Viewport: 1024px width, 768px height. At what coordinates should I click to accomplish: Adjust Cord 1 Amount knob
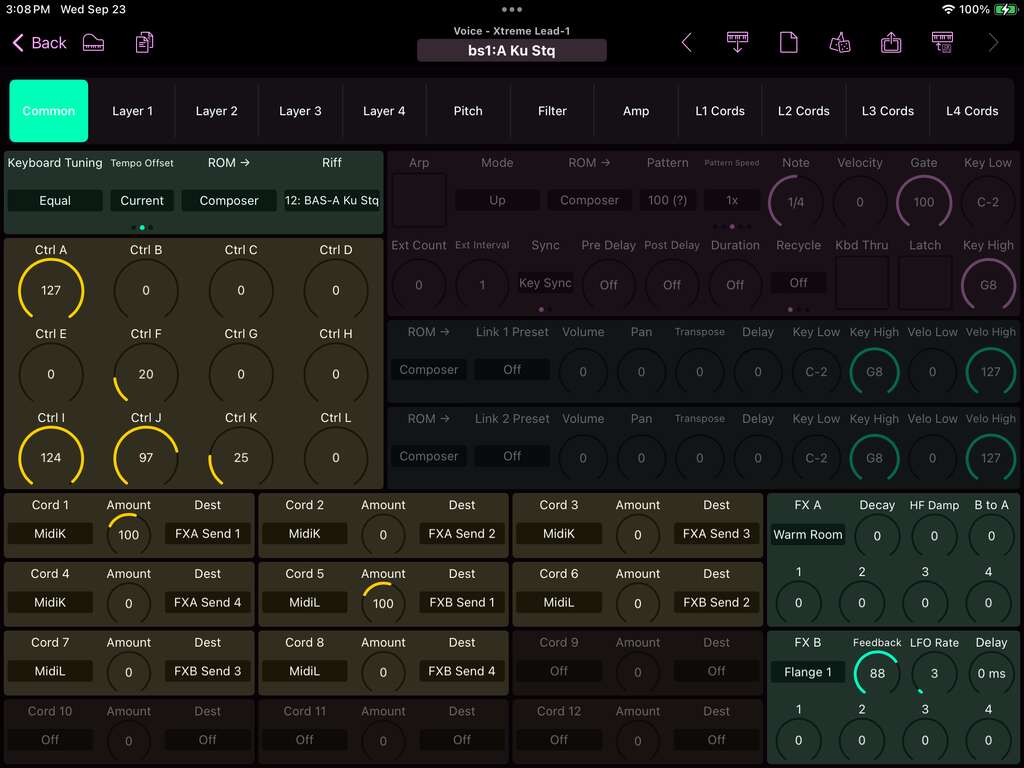(129, 535)
